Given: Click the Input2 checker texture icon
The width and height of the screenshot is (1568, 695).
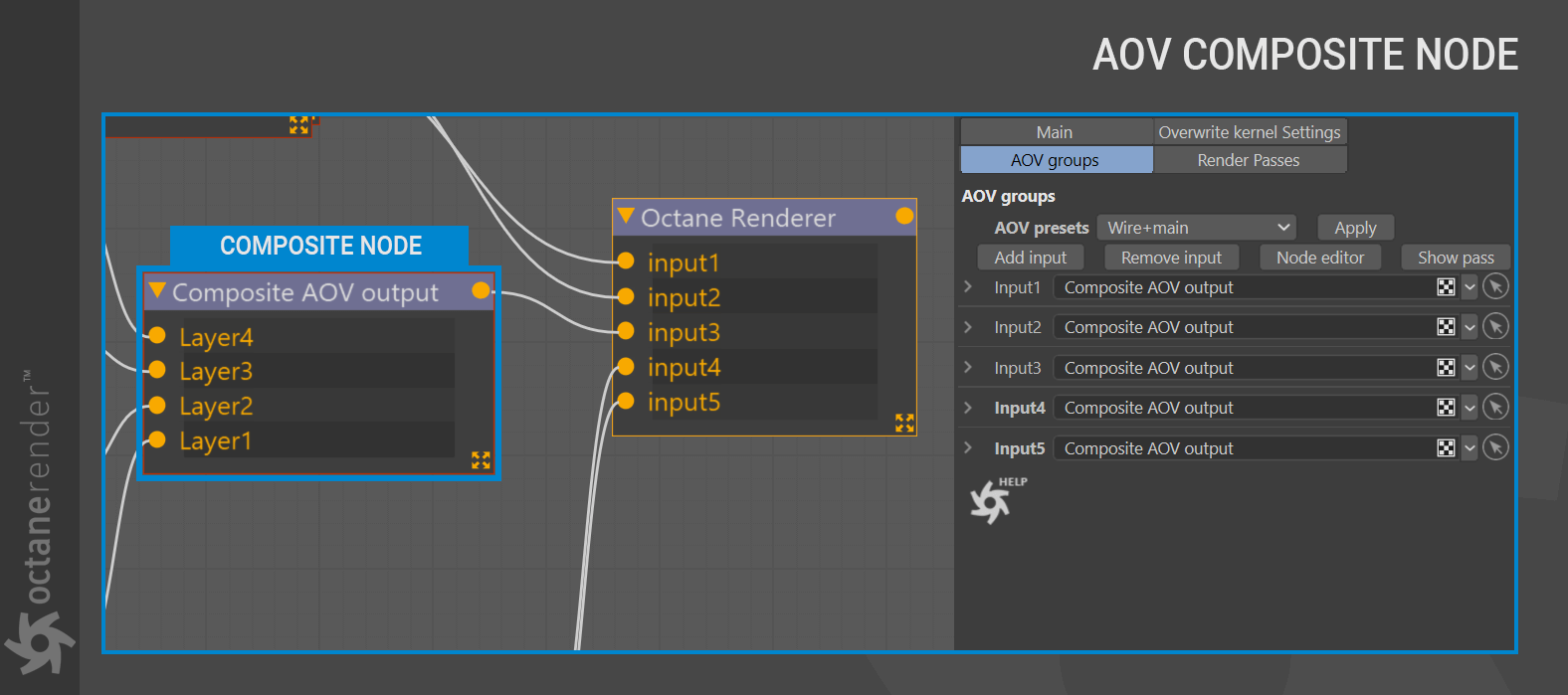Looking at the screenshot, I should pos(1446,327).
